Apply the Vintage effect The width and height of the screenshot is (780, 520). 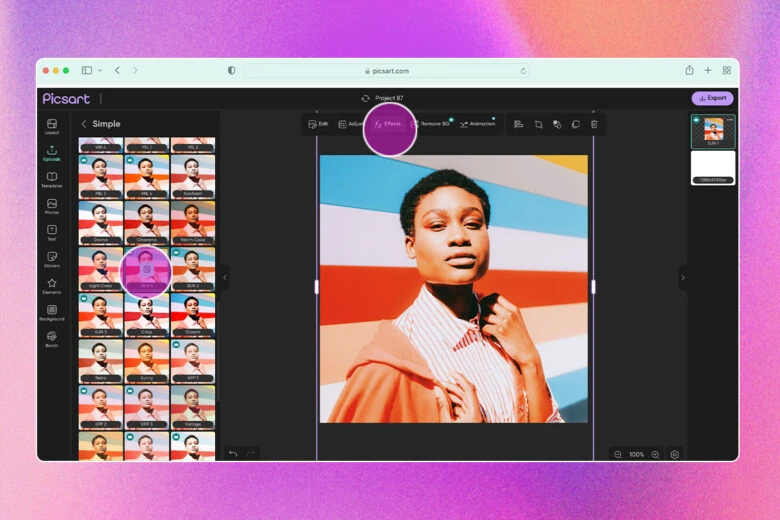pyautogui.click(x=193, y=408)
